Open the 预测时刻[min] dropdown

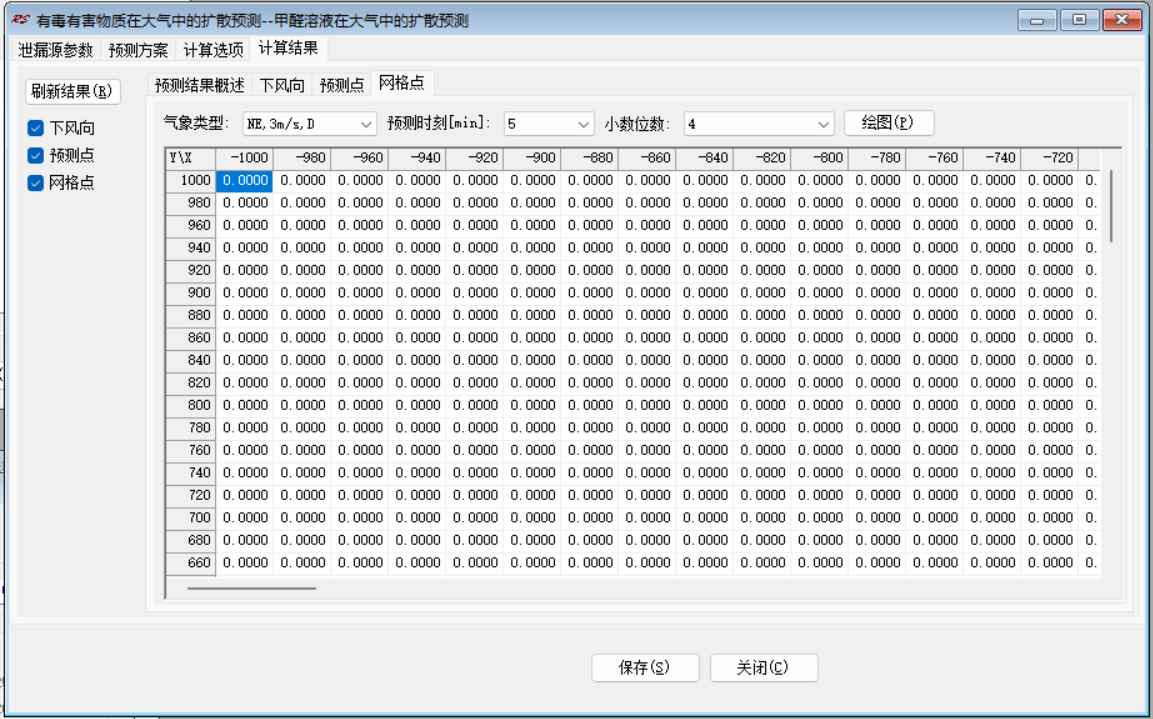click(549, 124)
